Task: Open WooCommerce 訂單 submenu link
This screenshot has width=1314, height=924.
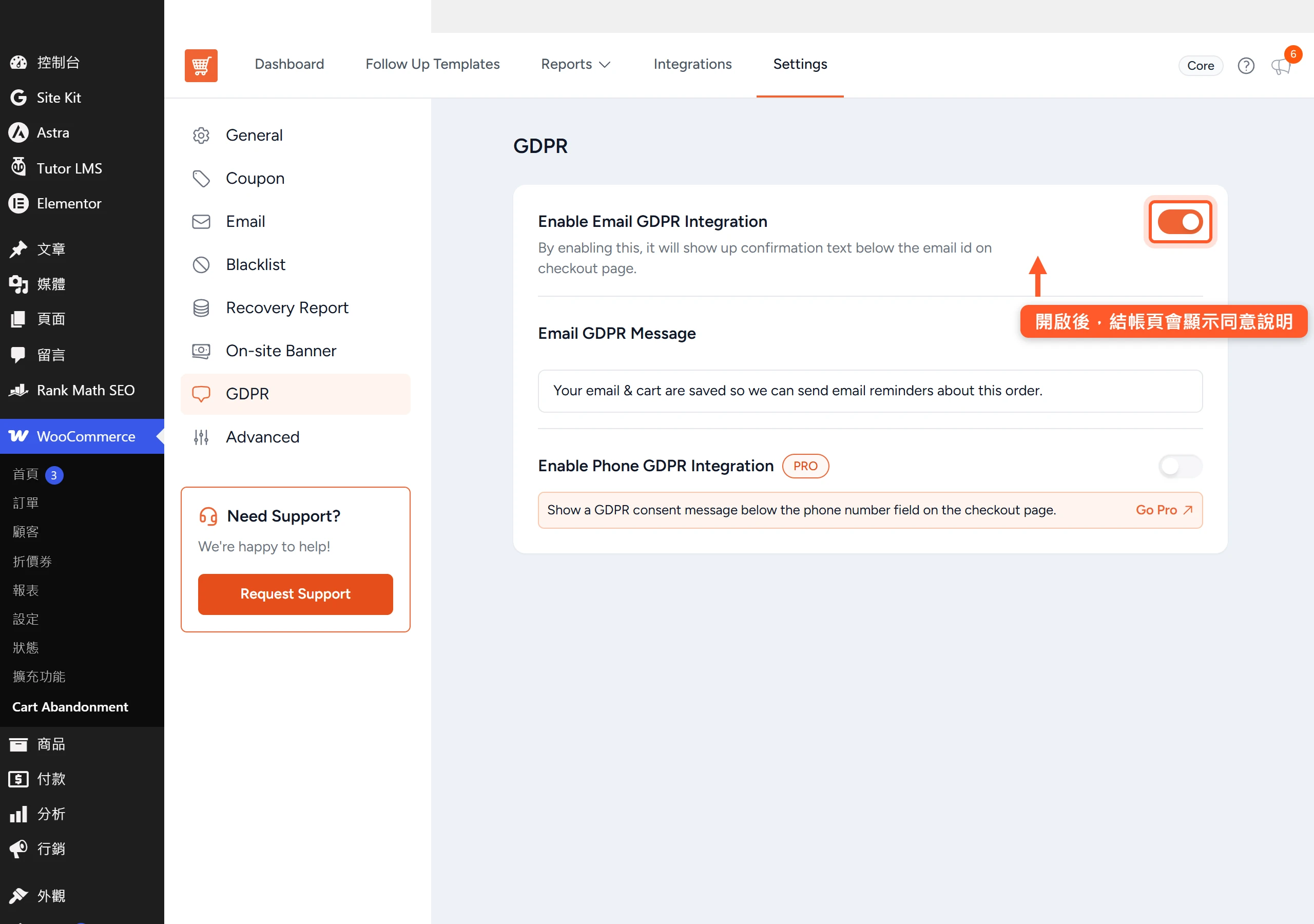Action: (x=26, y=503)
